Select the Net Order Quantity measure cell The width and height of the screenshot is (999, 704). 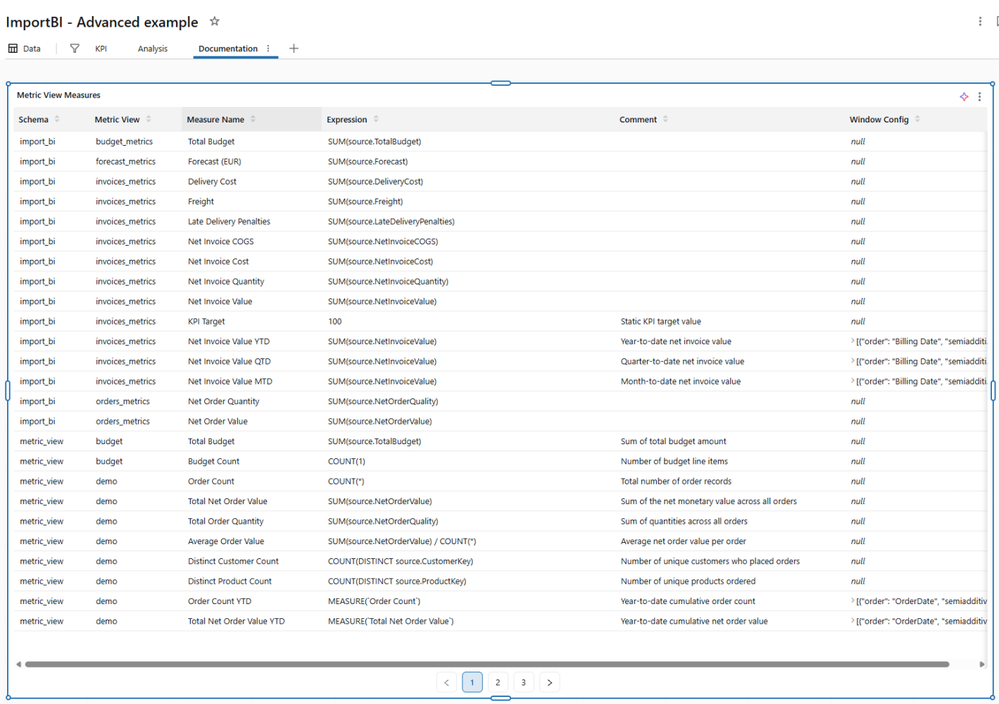(x=224, y=401)
